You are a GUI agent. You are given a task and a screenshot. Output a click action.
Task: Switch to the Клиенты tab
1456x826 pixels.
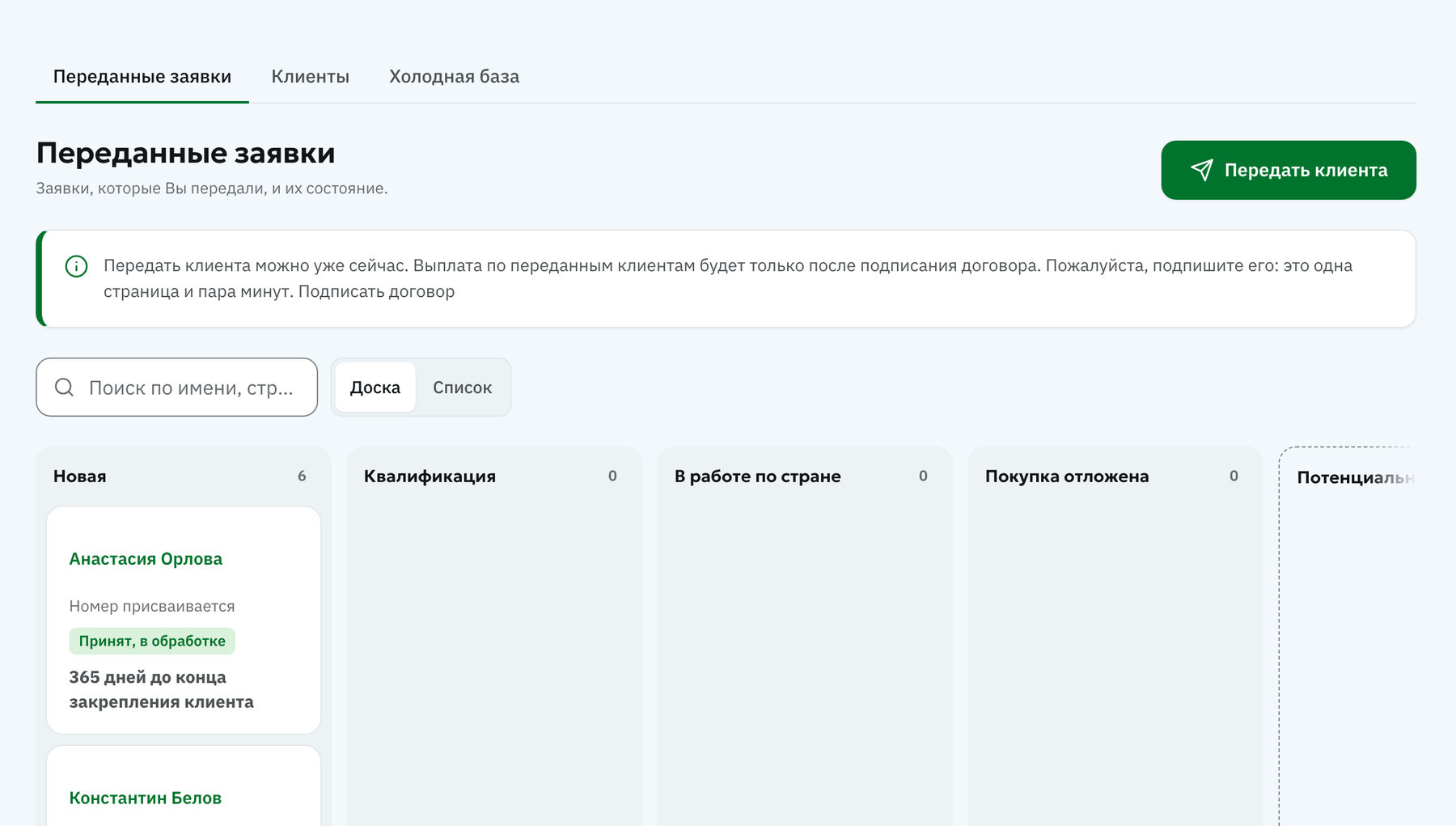[x=311, y=77]
